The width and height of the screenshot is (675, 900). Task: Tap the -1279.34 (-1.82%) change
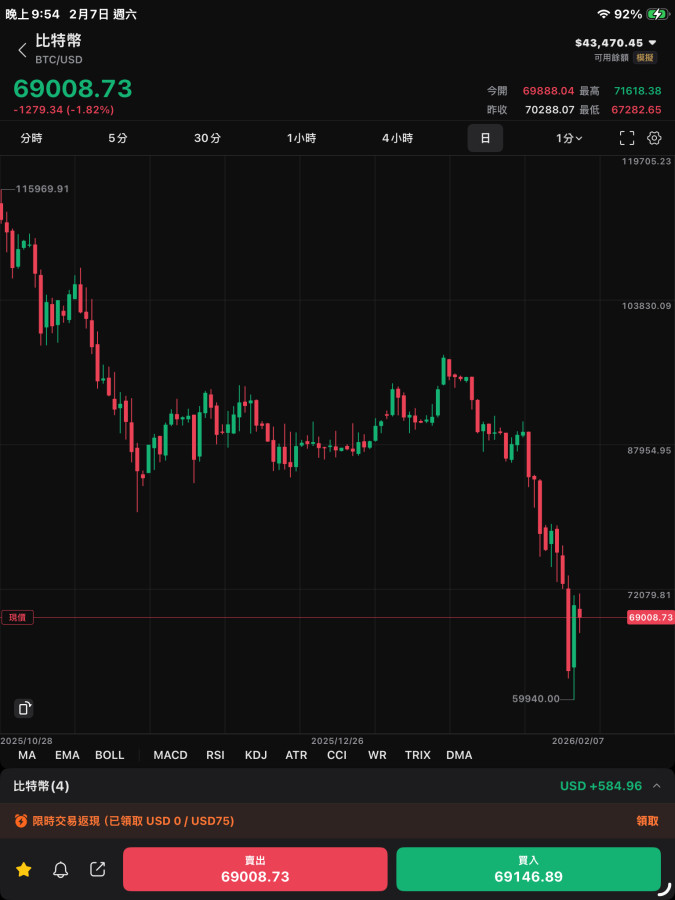click(64, 109)
